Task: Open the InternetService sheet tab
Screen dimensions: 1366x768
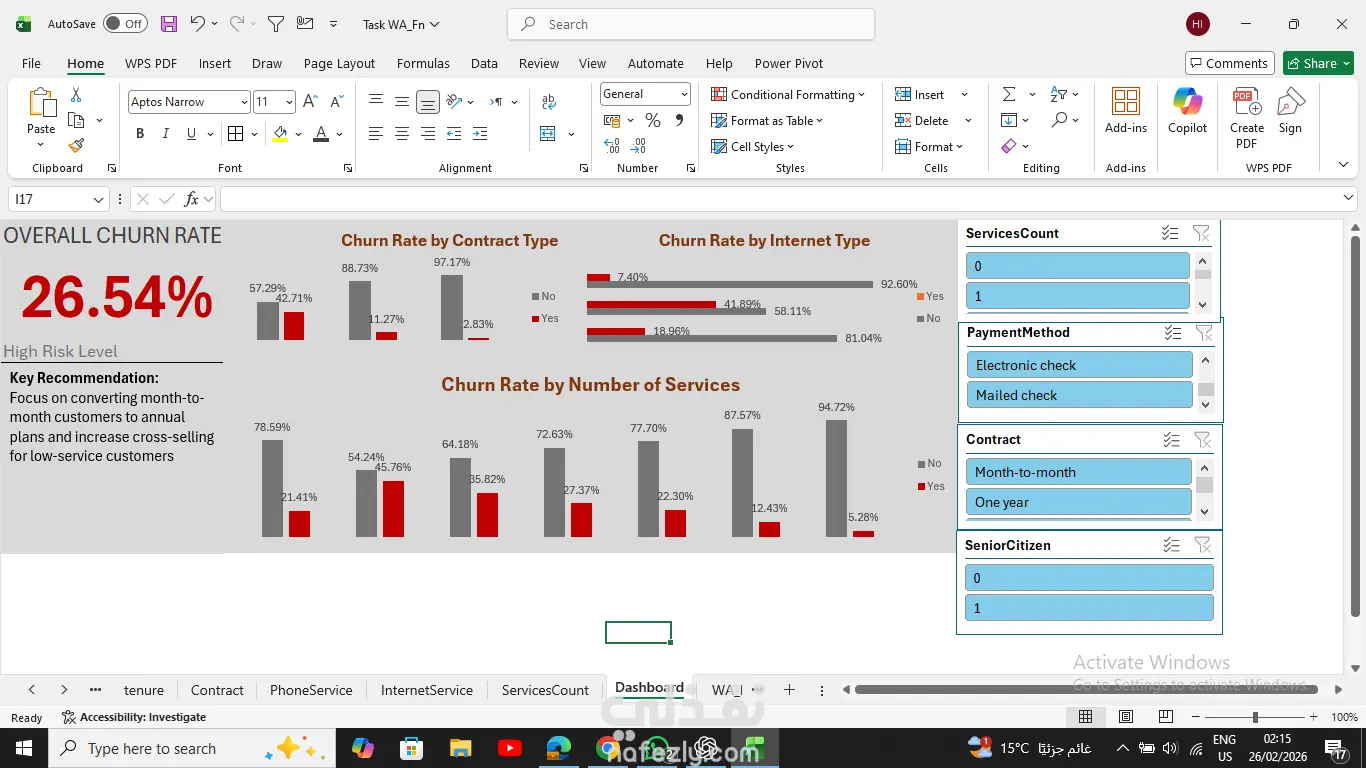Action: (427, 690)
